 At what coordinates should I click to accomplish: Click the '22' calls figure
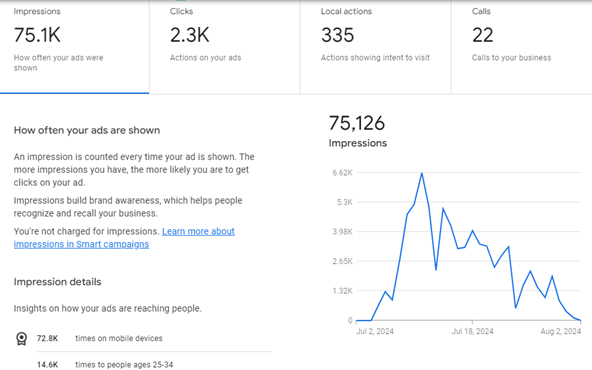pos(483,35)
